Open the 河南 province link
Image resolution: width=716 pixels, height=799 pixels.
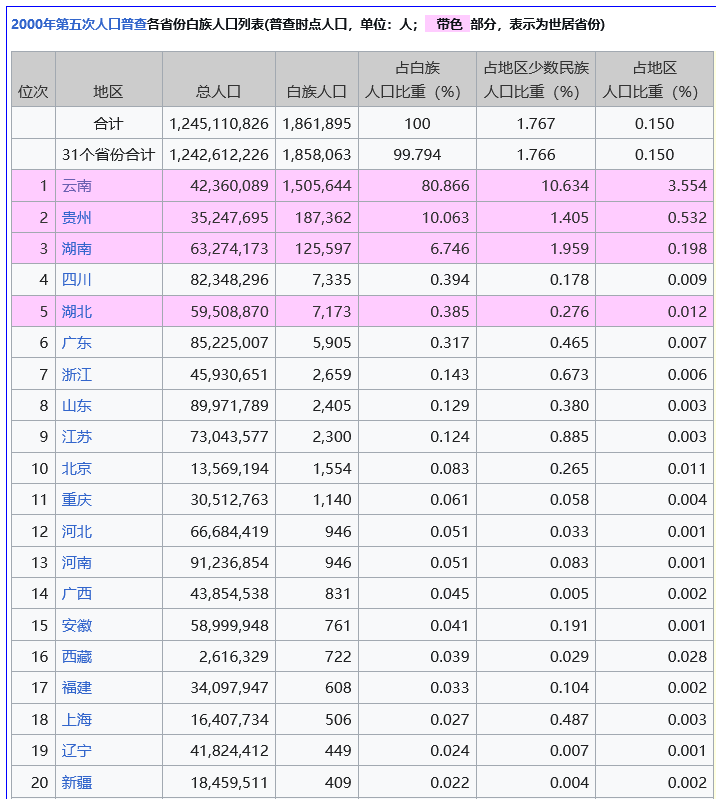(x=76, y=563)
